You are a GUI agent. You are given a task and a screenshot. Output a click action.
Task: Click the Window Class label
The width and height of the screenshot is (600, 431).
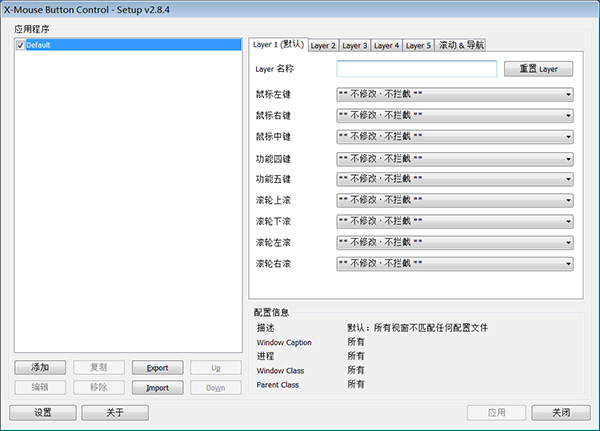pos(280,371)
